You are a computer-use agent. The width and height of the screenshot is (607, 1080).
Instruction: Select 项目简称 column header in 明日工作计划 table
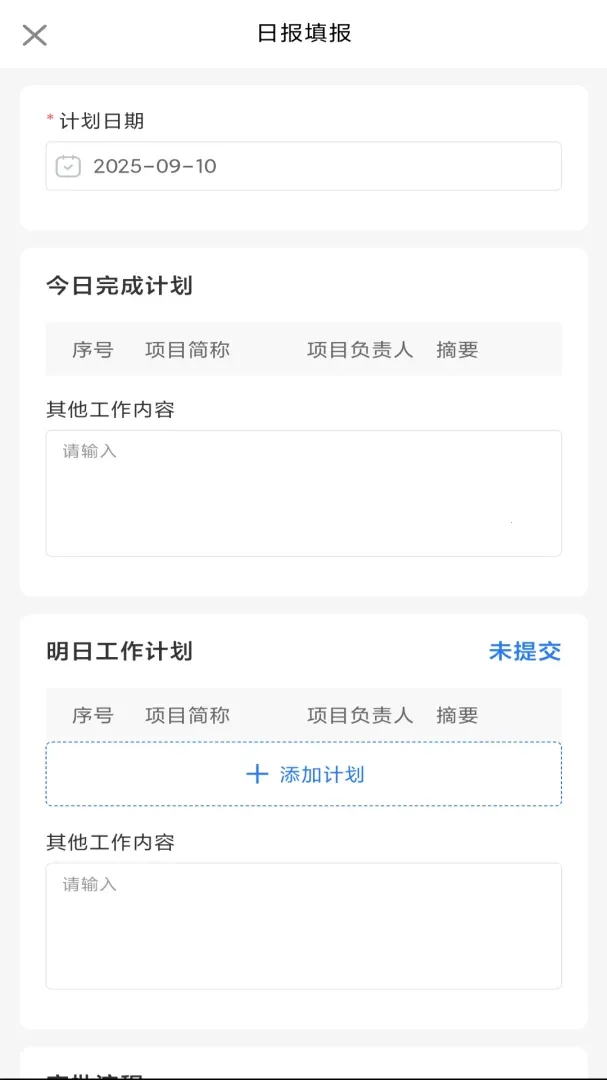187,716
